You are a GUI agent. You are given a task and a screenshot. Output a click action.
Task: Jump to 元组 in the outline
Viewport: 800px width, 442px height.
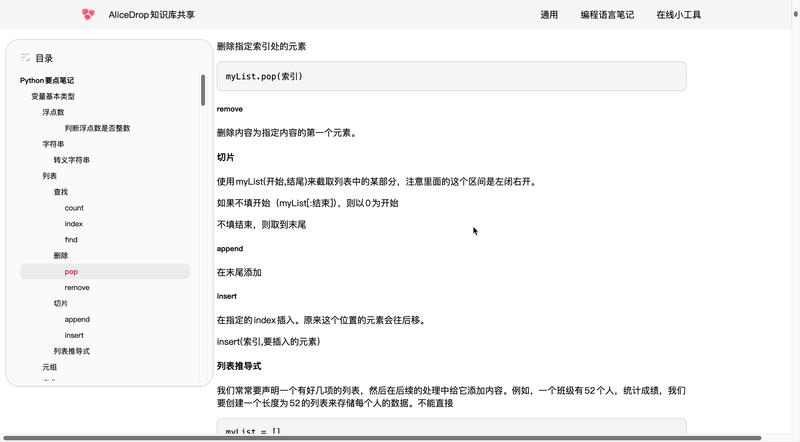[49, 367]
